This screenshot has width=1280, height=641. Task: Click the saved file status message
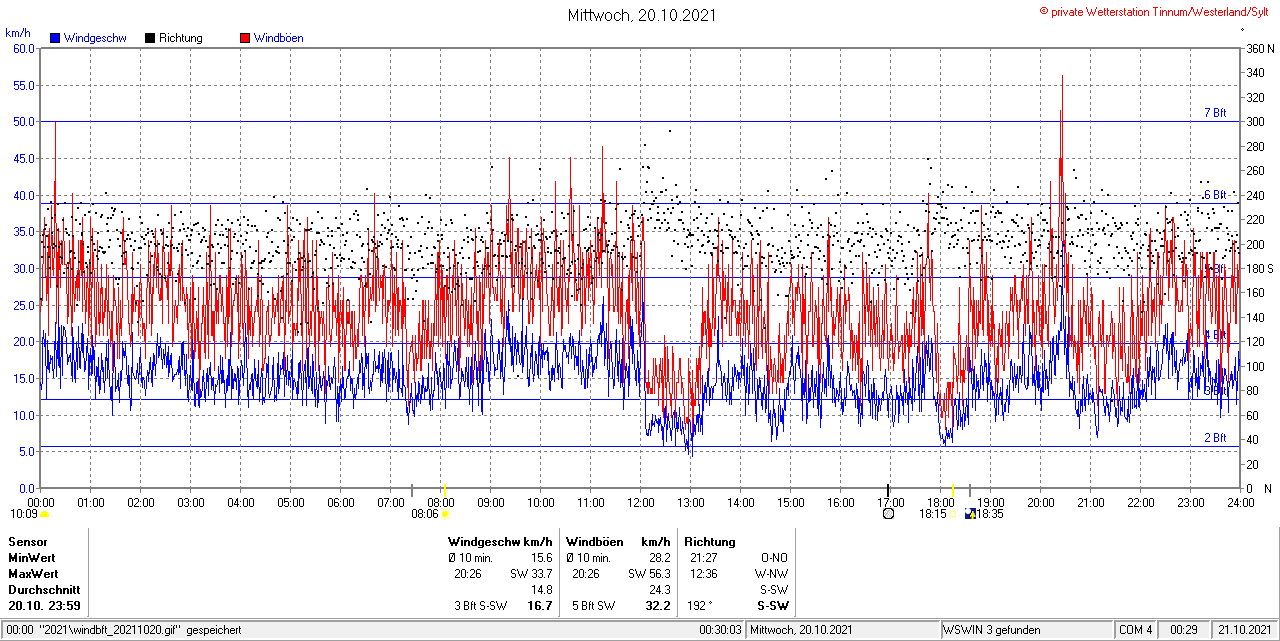coord(122,630)
